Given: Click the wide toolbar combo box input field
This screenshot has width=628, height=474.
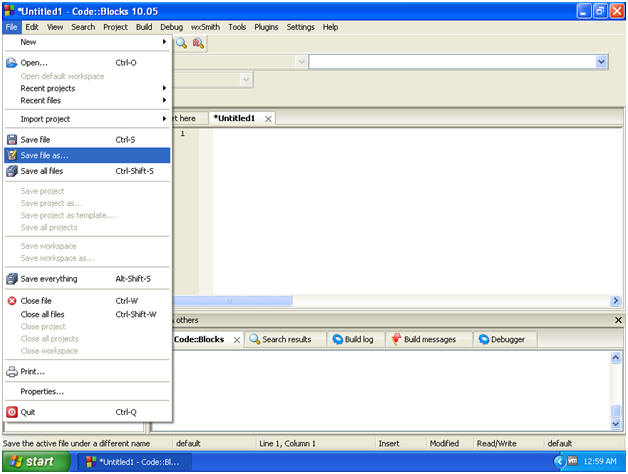Looking at the screenshot, I should (x=452, y=62).
